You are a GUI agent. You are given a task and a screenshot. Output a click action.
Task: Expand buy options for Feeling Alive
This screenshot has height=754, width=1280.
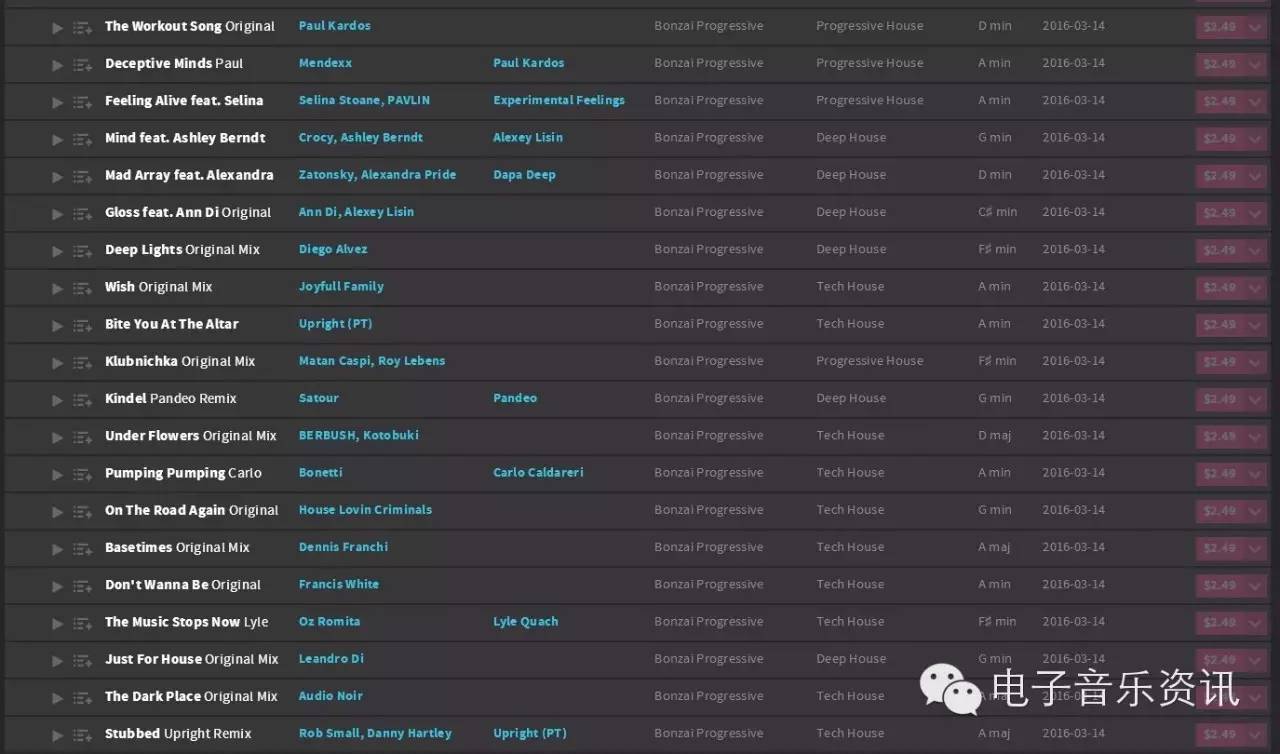click(1255, 102)
